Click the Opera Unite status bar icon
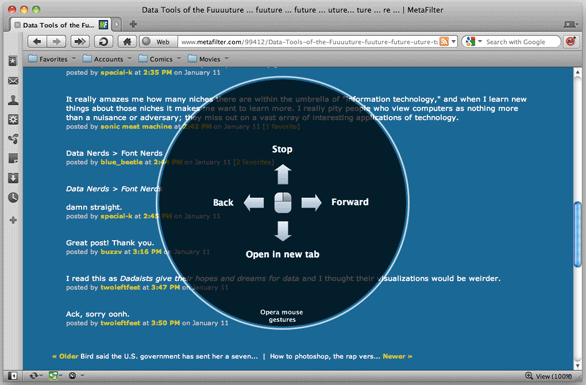The height and width of the screenshot is (385, 586). (x=54, y=376)
